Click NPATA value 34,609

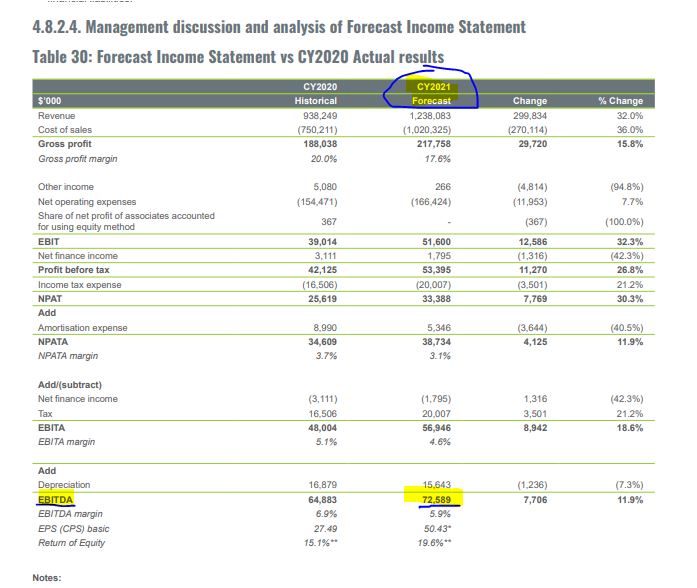point(323,342)
